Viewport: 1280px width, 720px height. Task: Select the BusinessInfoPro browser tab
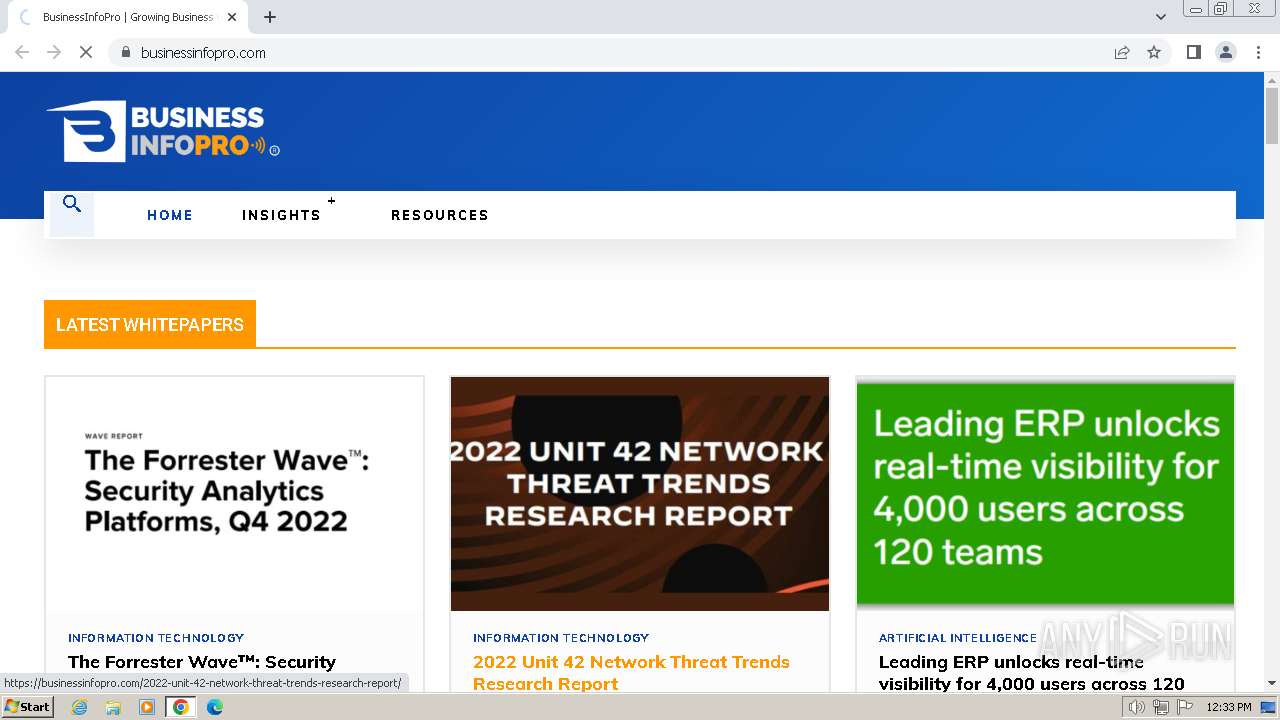(x=128, y=17)
